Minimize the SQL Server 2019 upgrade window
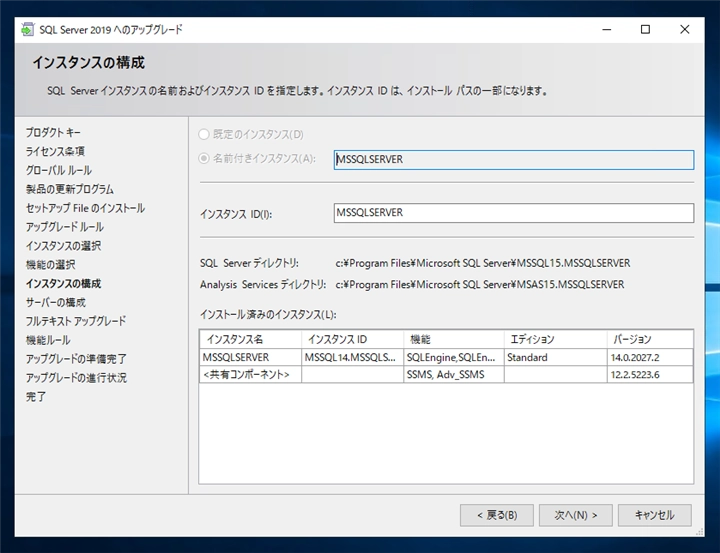This screenshot has width=720, height=553. pyautogui.click(x=607, y=29)
